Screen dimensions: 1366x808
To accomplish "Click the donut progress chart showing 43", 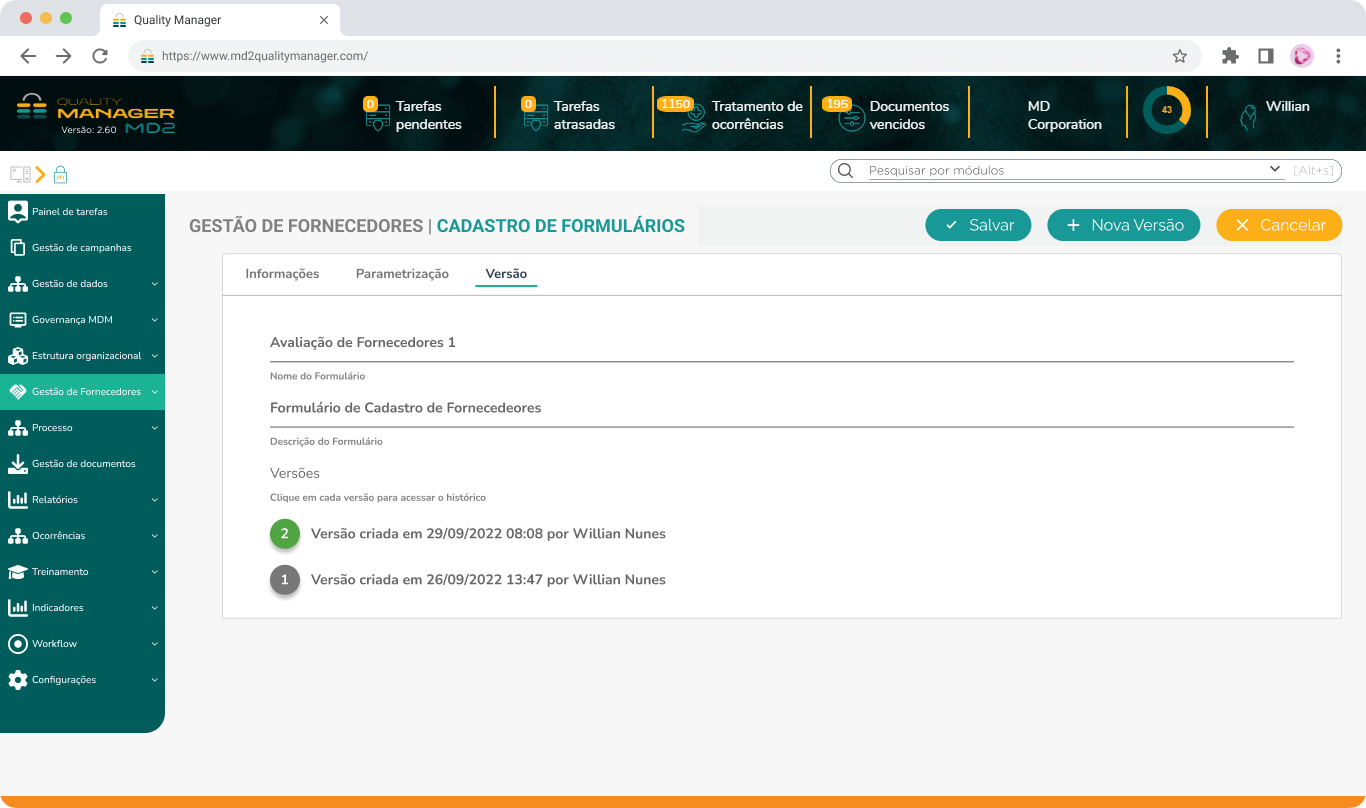I will [x=1167, y=111].
